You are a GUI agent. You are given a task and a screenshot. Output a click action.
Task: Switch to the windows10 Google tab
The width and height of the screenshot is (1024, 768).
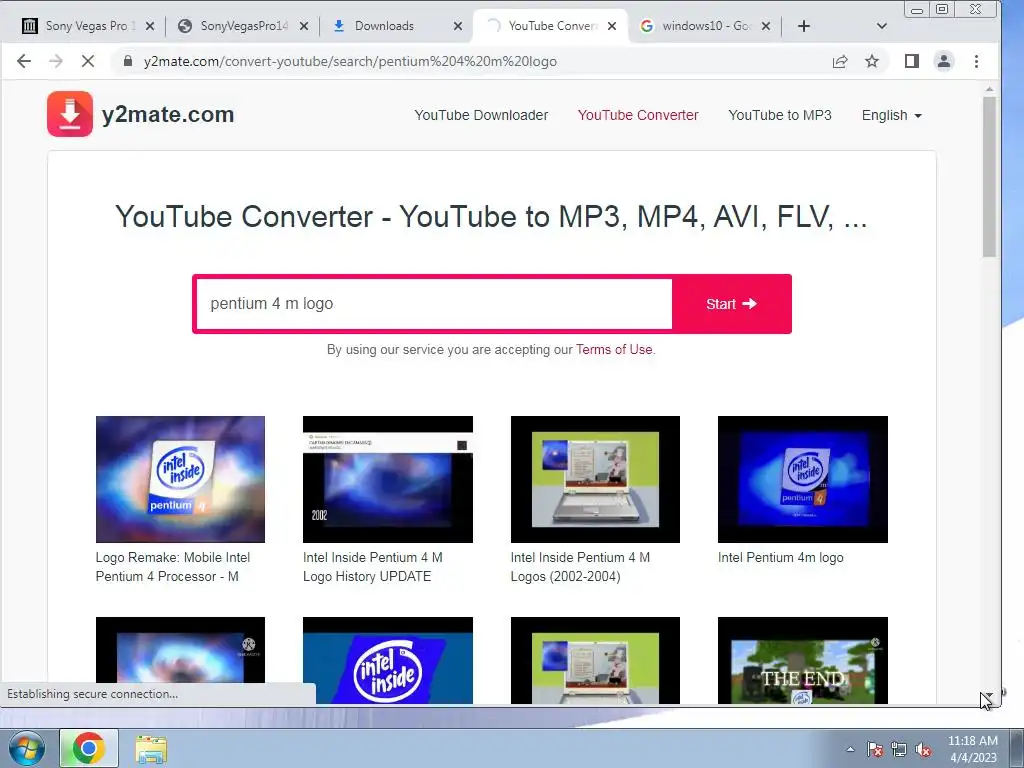point(705,26)
